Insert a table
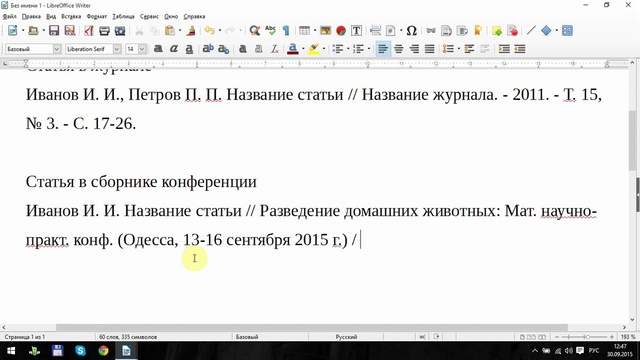640x360 pixels. point(304,31)
